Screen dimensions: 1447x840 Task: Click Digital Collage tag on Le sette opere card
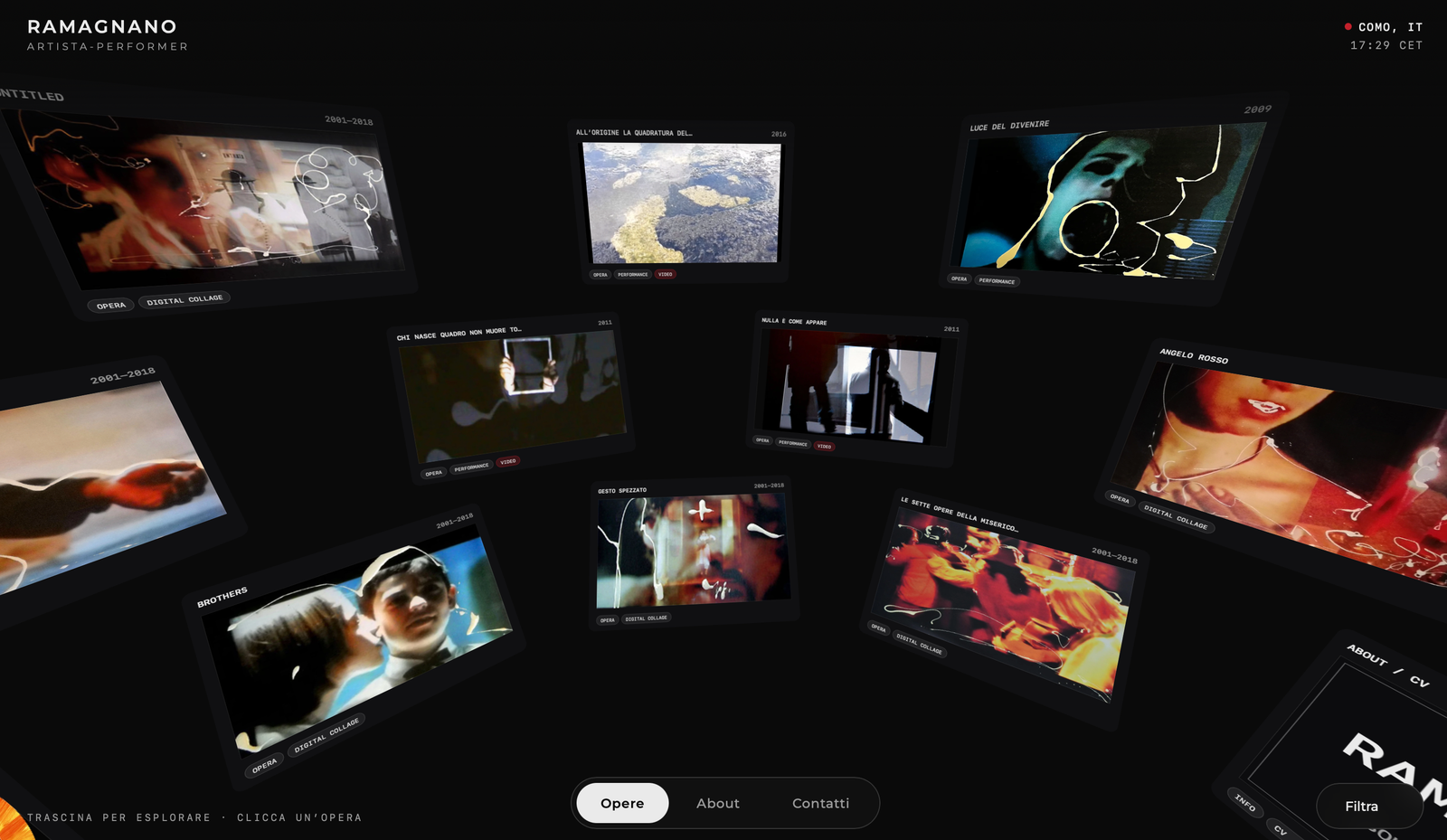(x=919, y=644)
